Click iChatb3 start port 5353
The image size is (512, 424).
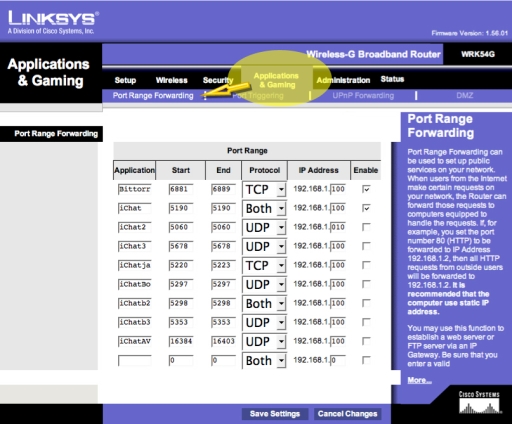(x=181, y=322)
